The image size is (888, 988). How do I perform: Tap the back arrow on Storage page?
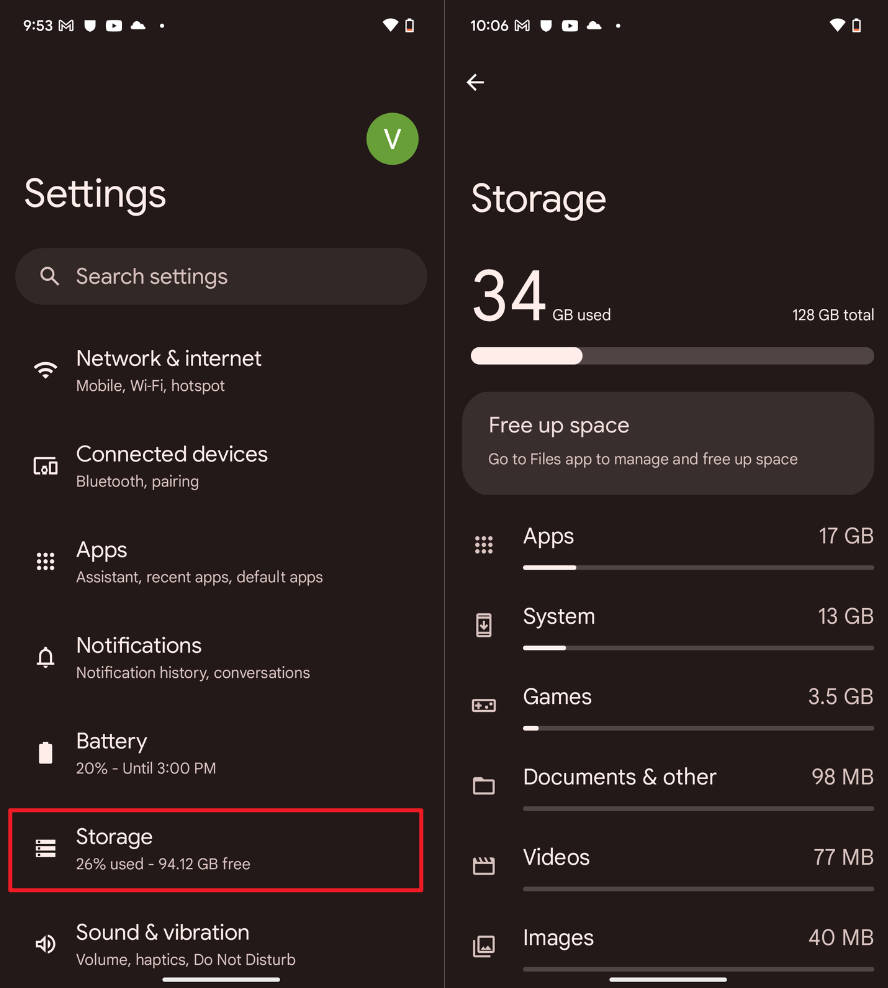475,83
